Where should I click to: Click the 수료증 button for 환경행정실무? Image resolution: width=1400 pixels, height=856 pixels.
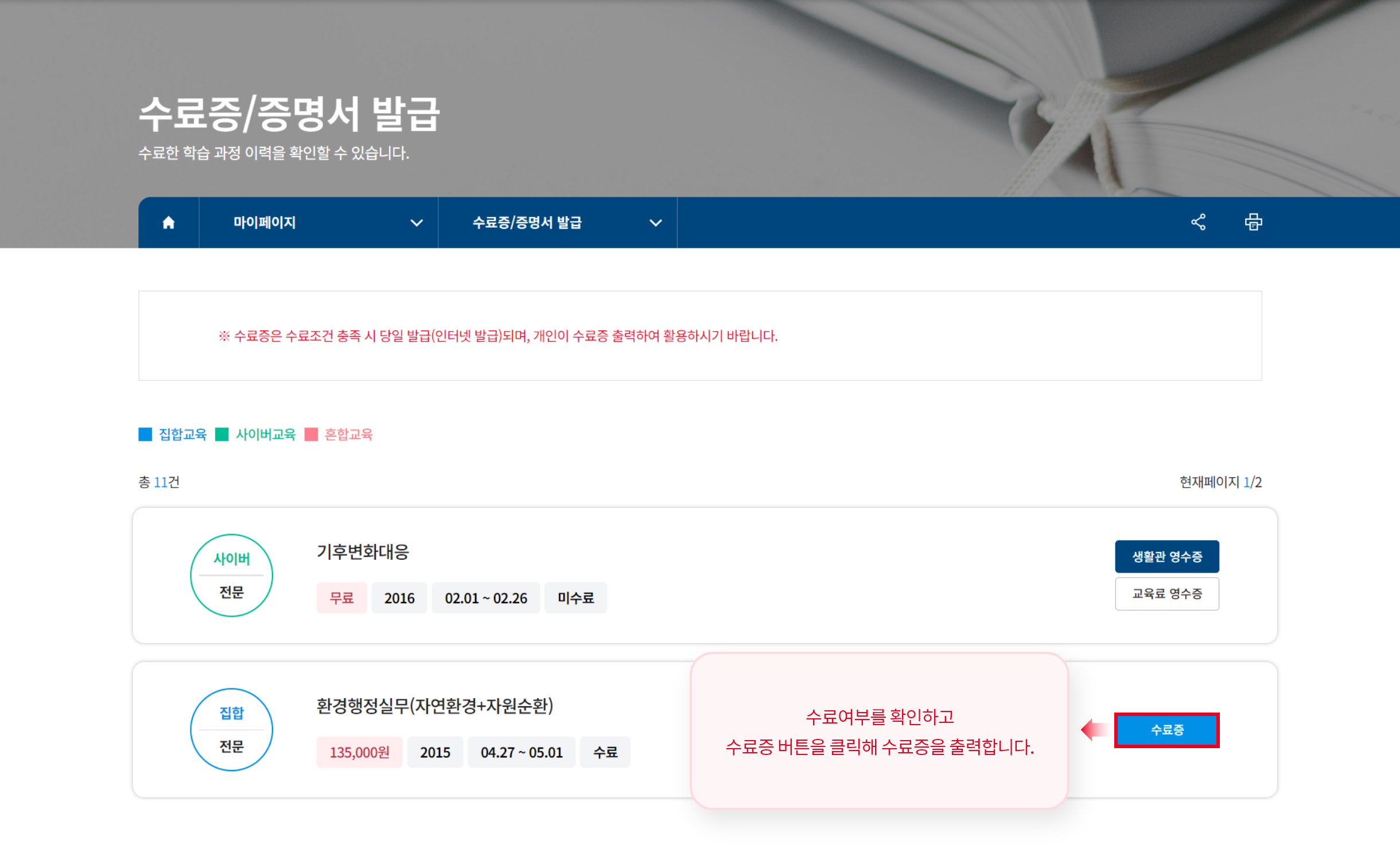click(1167, 729)
